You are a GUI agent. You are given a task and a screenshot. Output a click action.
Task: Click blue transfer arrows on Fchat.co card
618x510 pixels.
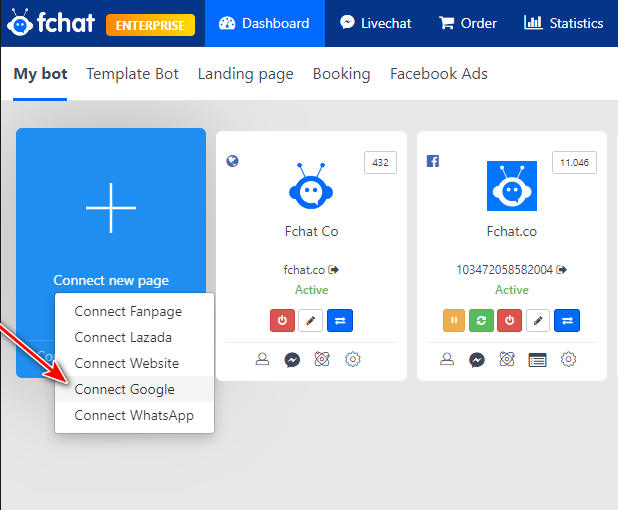pyautogui.click(x=567, y=320)
